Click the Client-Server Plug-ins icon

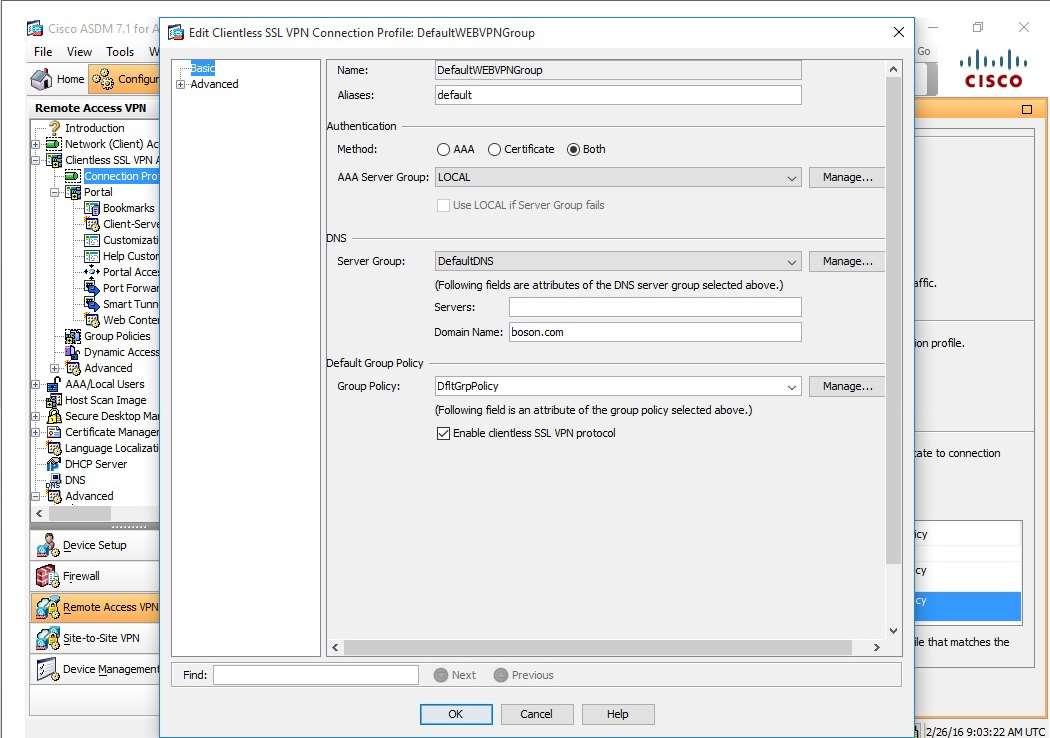pos(92,224)
